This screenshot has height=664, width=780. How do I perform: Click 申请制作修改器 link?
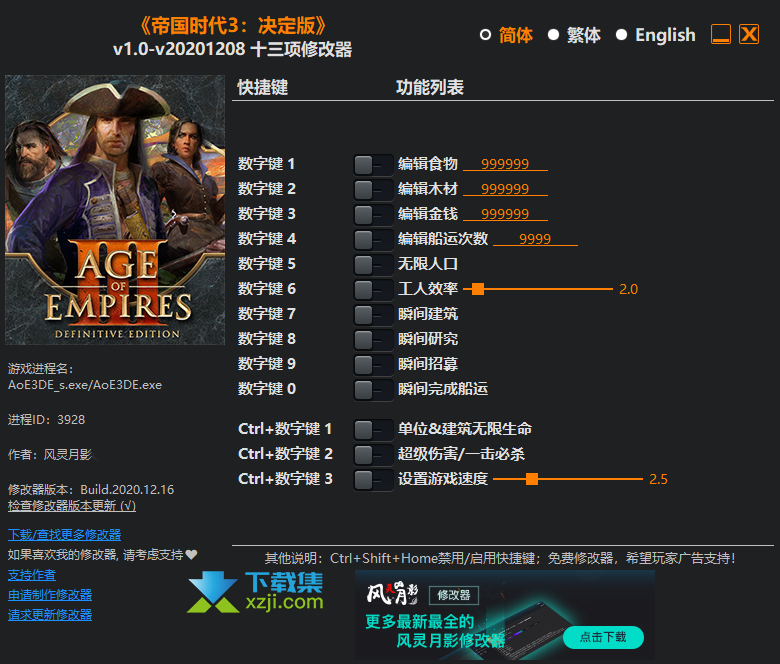pos(50,595)
